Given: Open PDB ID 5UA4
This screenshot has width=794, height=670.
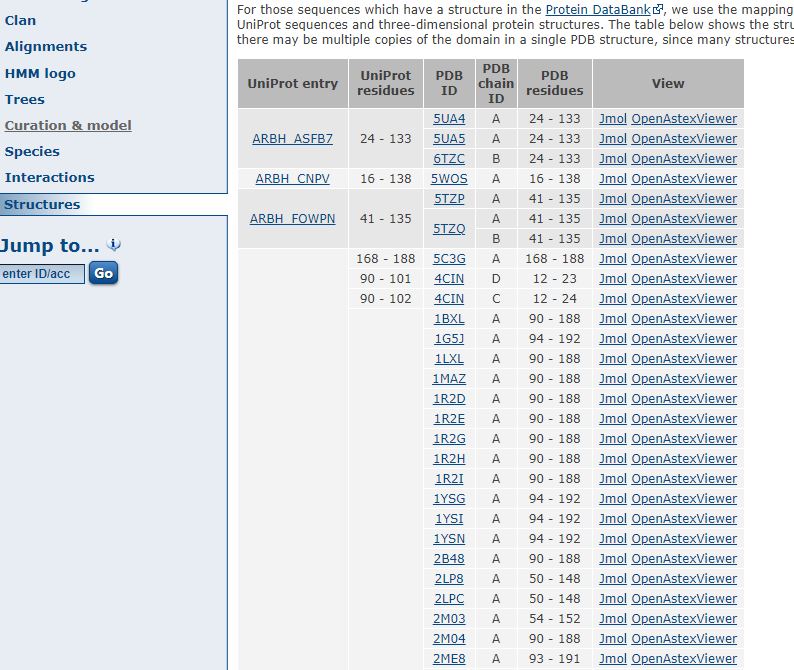Looking at the screenshot, I should (x=449, y=119).
